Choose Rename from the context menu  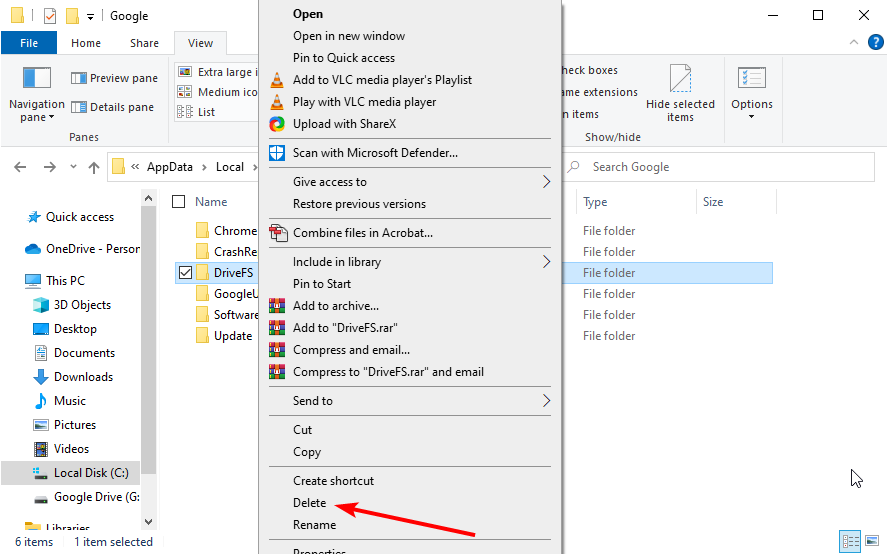tap(314, 525)
